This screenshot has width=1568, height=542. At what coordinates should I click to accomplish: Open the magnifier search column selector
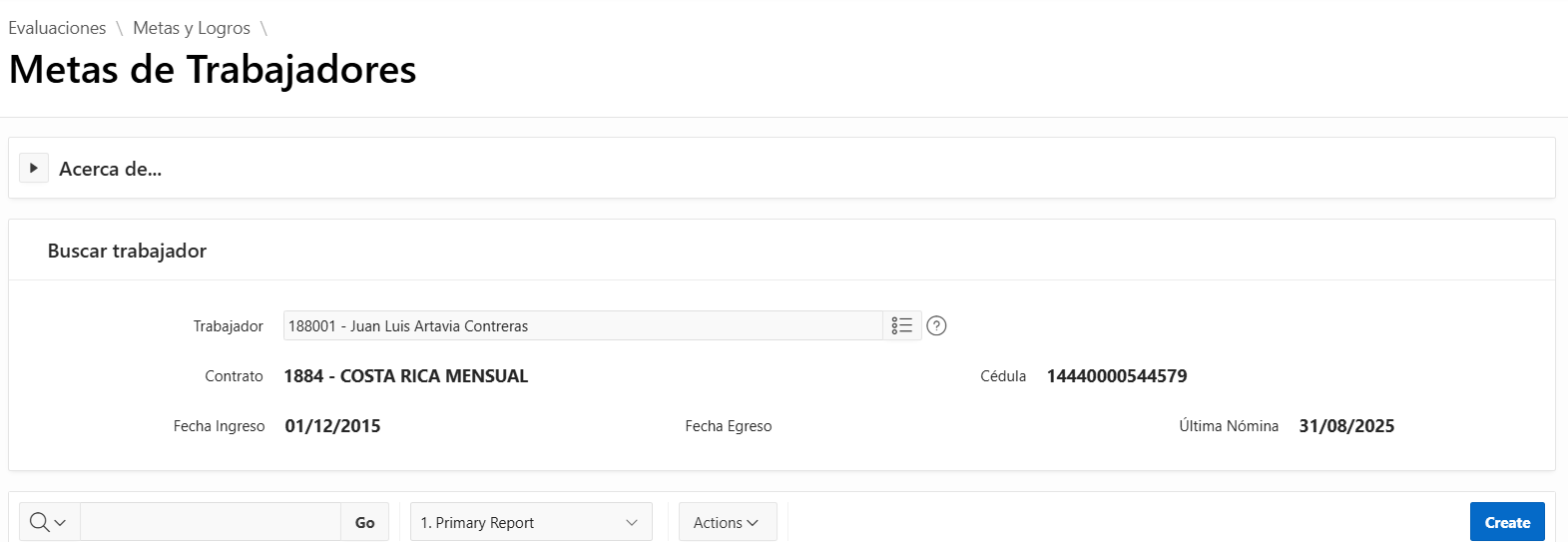pyautogui.click(x=48, y=522)
